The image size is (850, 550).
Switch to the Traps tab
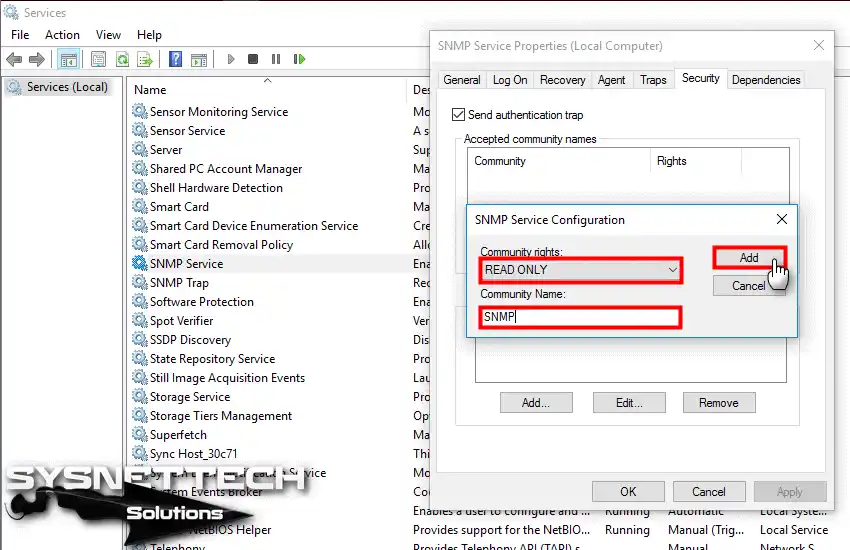tap(653, 80)
